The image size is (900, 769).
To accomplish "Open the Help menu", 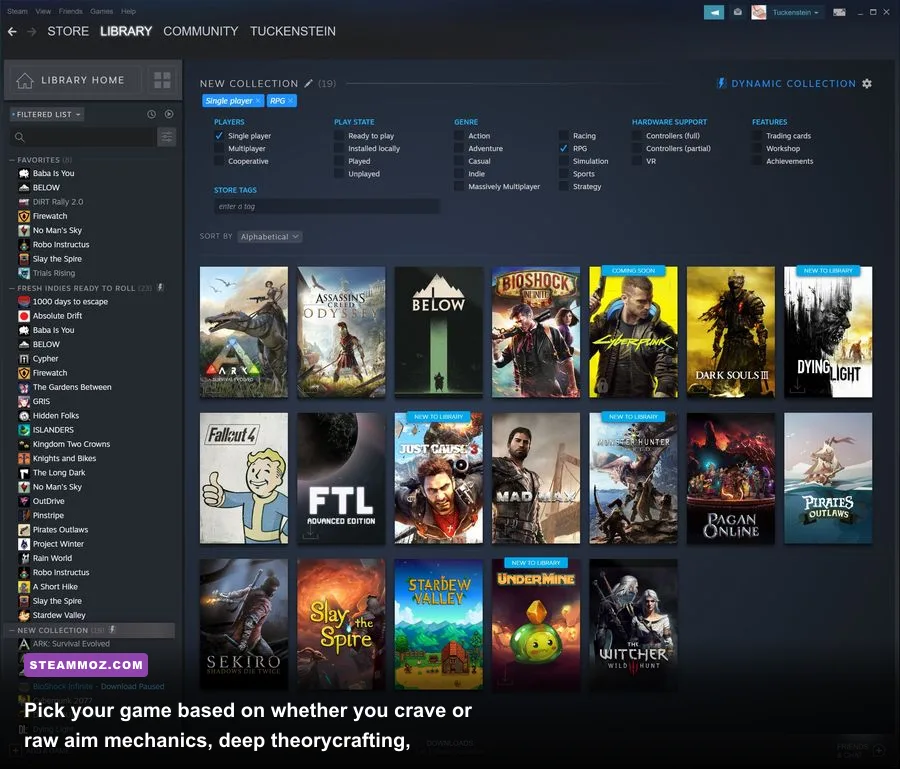I will point(129,11).
